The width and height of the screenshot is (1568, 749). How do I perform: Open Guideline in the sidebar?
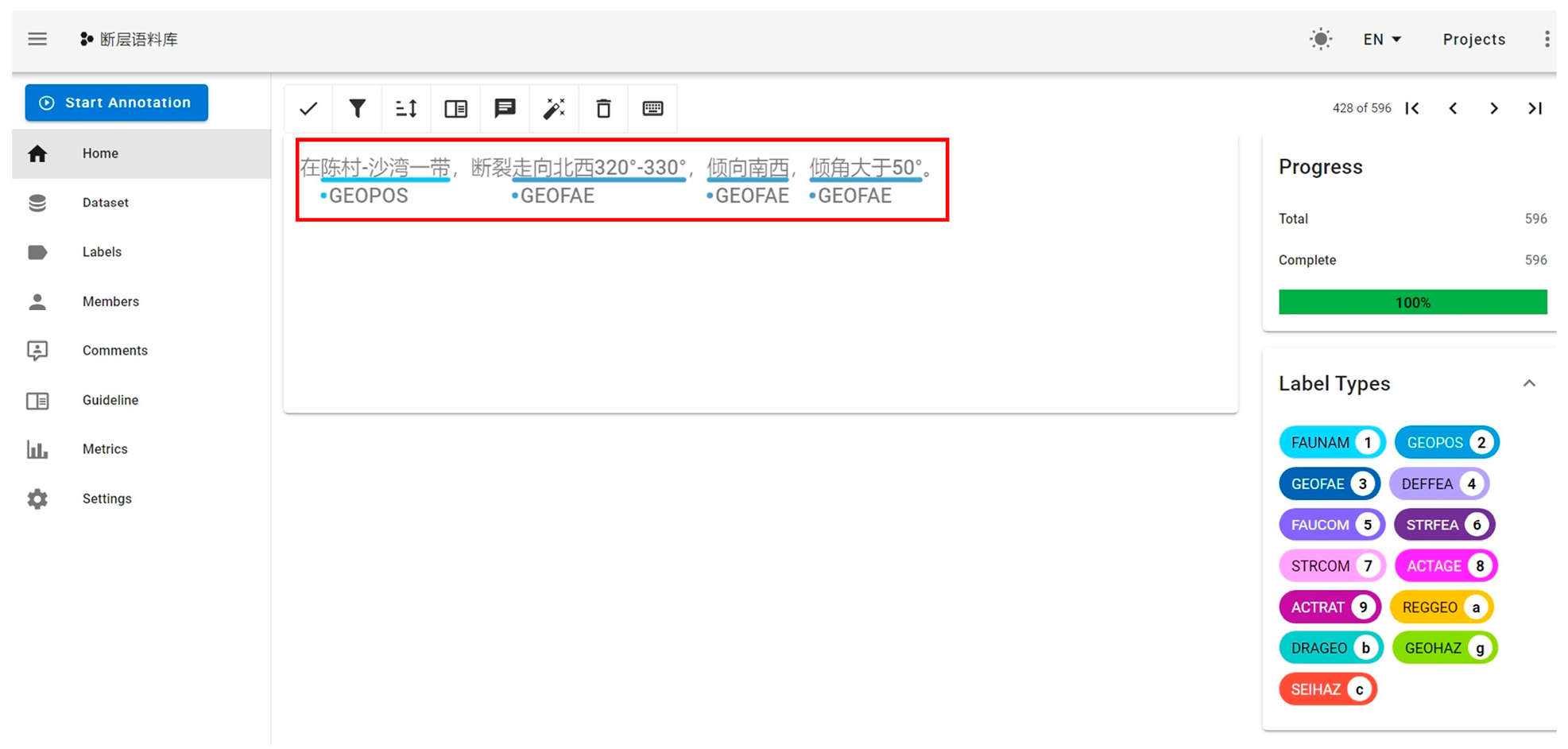click(141, 400)
